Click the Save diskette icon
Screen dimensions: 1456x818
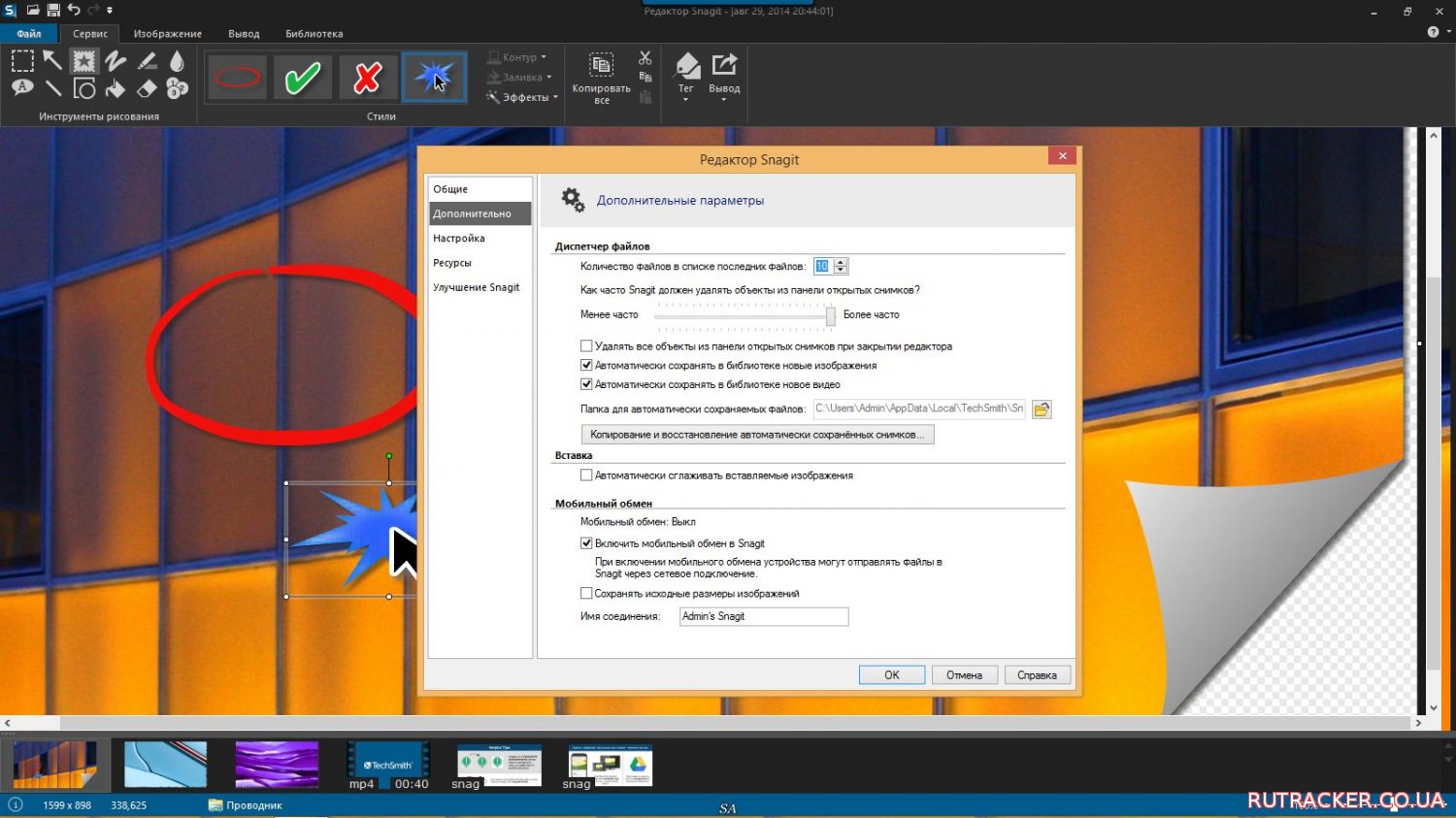[53, 10]
